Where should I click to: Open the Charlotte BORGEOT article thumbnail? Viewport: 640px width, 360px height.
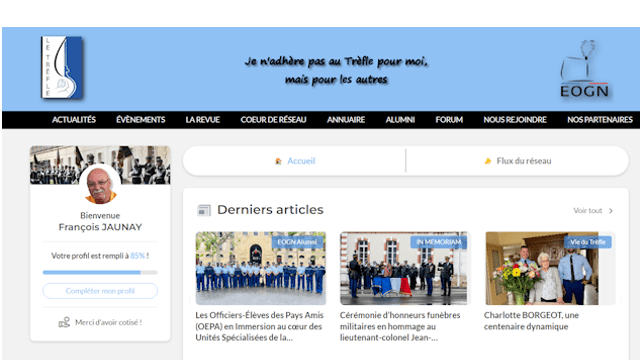point(550,268)
